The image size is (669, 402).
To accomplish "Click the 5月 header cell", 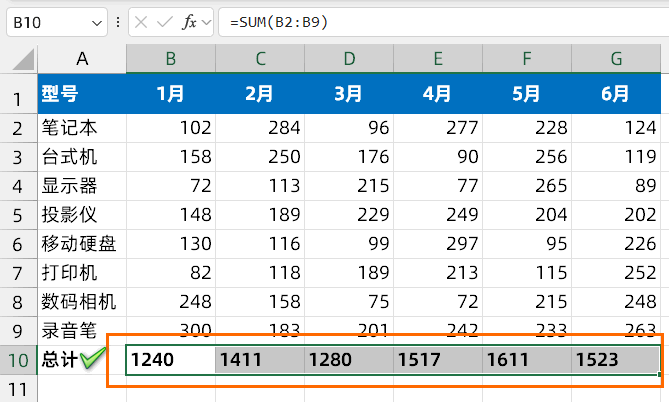I will coord(527,94).
